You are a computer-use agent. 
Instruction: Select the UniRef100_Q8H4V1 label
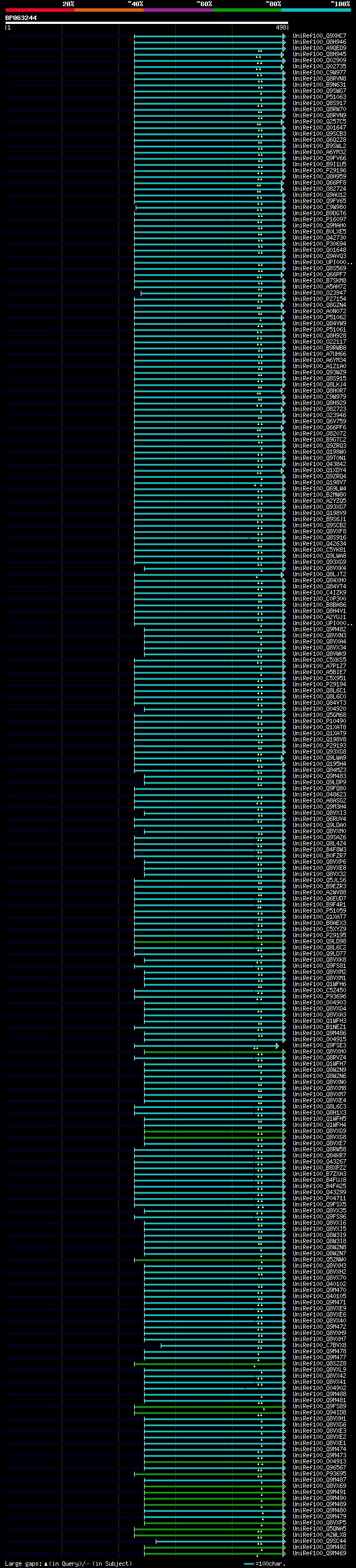319,611
